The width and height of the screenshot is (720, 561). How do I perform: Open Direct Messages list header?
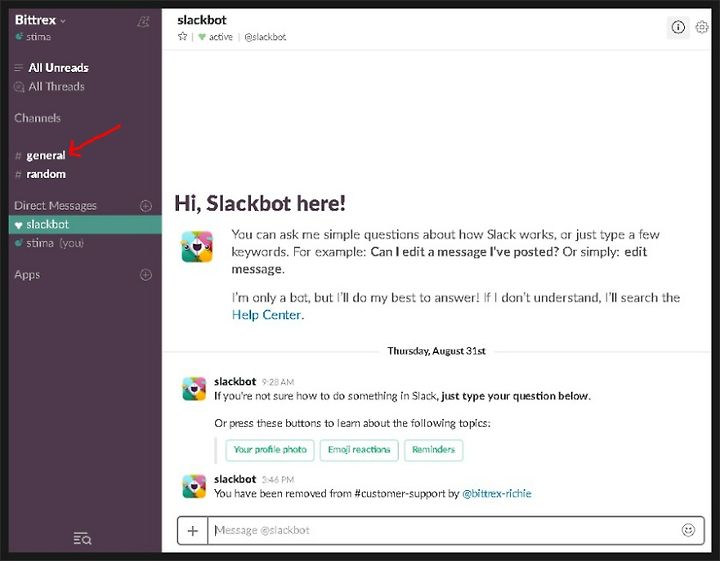coord(56,206)
